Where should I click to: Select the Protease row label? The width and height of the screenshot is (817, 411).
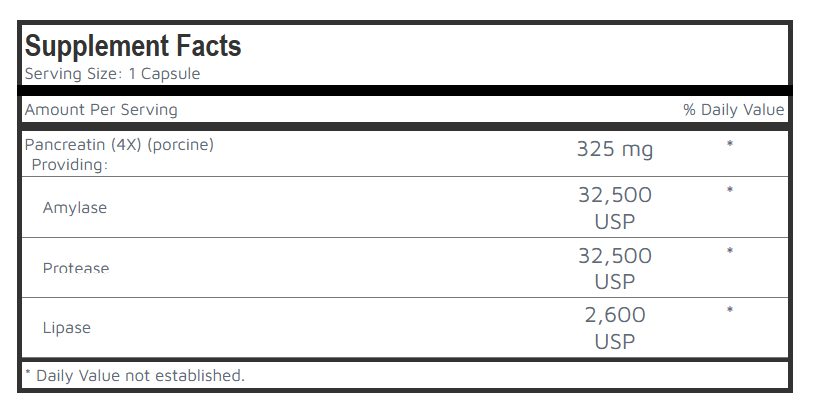pos(76,267)
